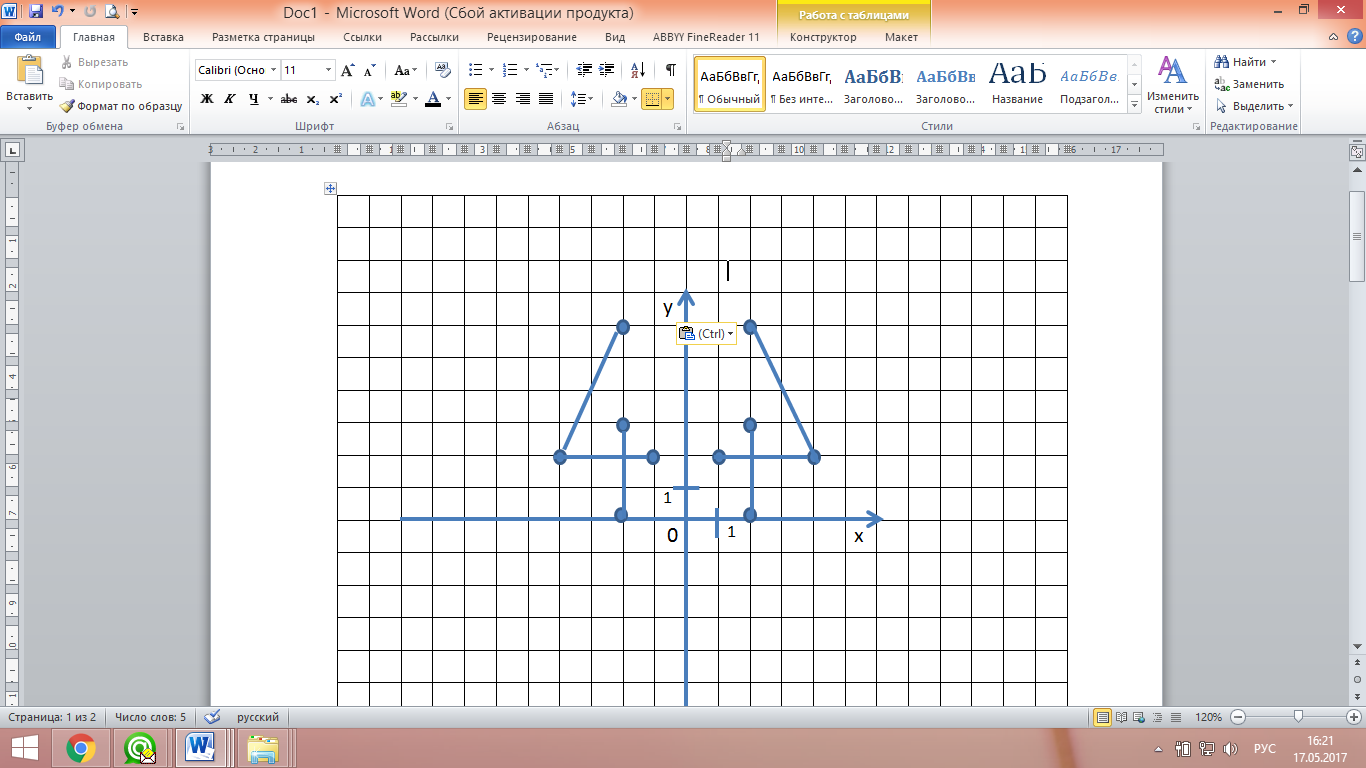Click the Изменить стили button
This screenshot has width=1366, height=768.
click(1172, 85)
